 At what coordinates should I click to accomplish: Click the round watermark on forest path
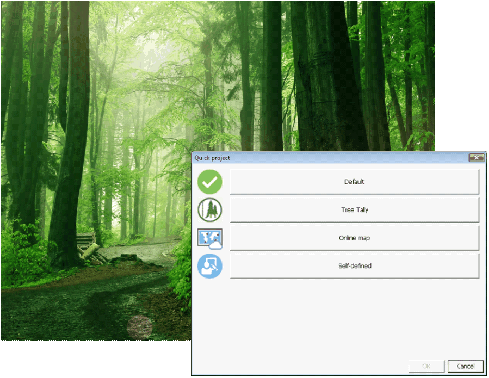tap(140, 326)
